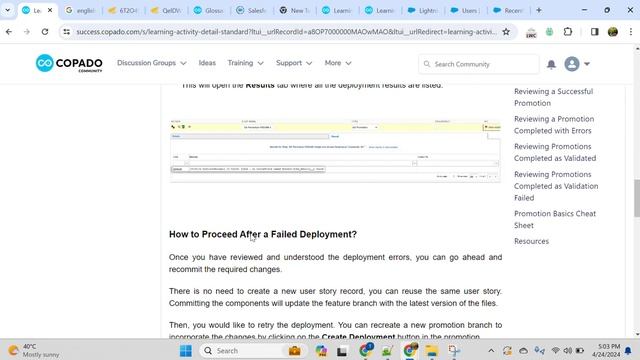Open the Ideas menu item
Viewport: 640px width, 360px height.
click(x=207, y=63)
